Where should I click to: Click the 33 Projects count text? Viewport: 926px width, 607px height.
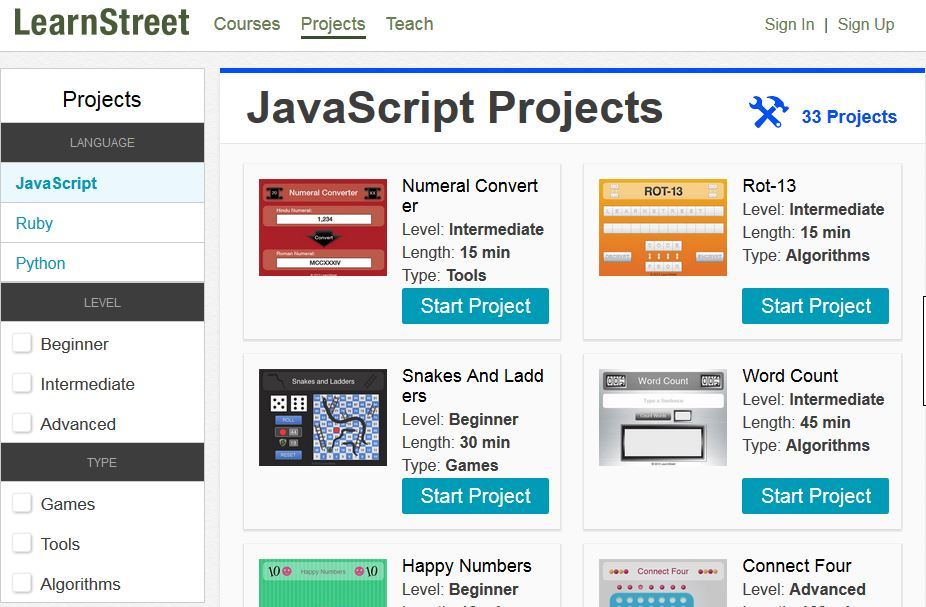(x=849, y=116)
